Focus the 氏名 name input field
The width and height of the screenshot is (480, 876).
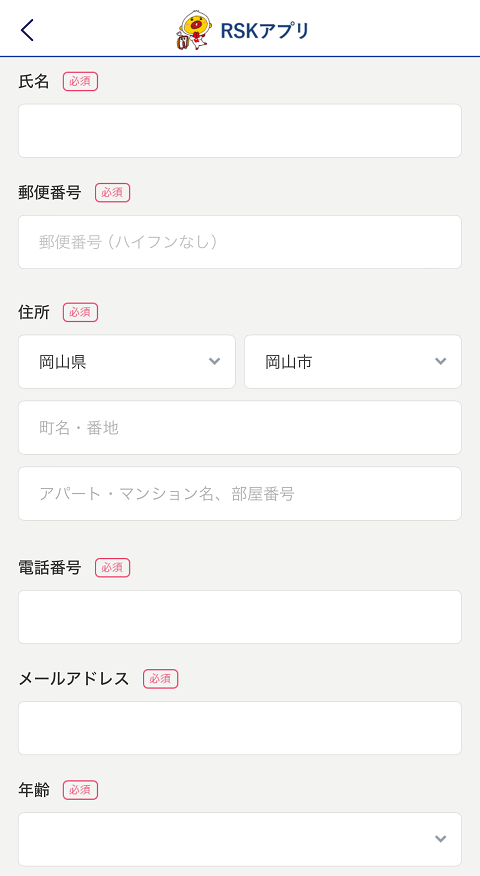tap(240, 131)
